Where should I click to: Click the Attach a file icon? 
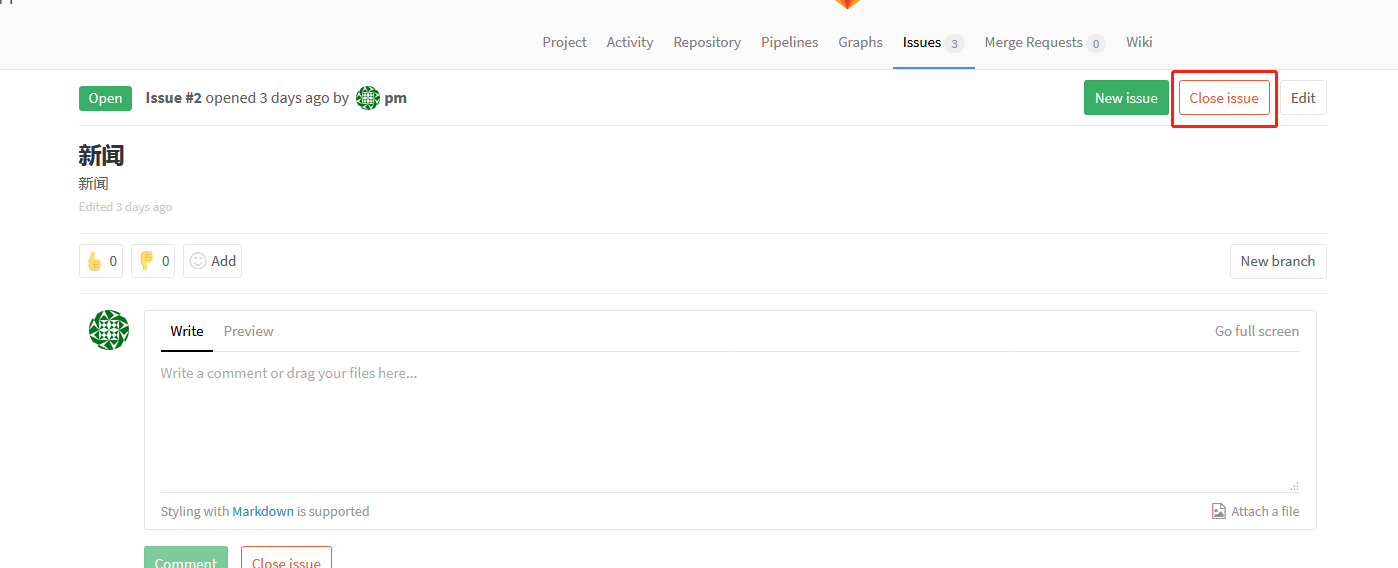(1218, 511)
